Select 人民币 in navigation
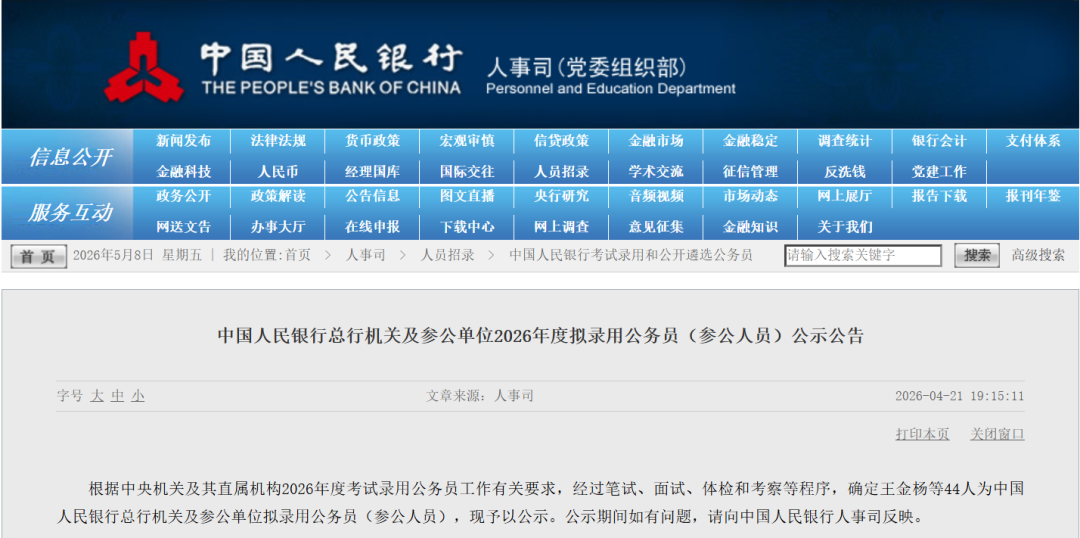The width and height of the screenshot is (1080, 538). pyautogui.click(x=278, y=172)
